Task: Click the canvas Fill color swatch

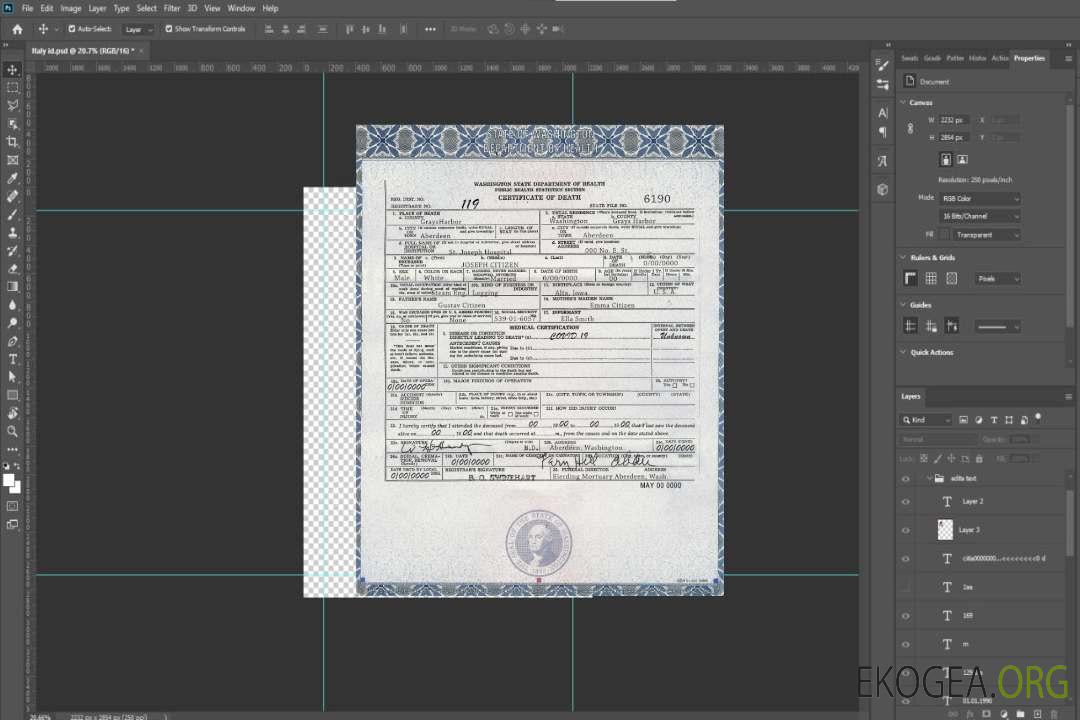Action: (x=945, y=235)
